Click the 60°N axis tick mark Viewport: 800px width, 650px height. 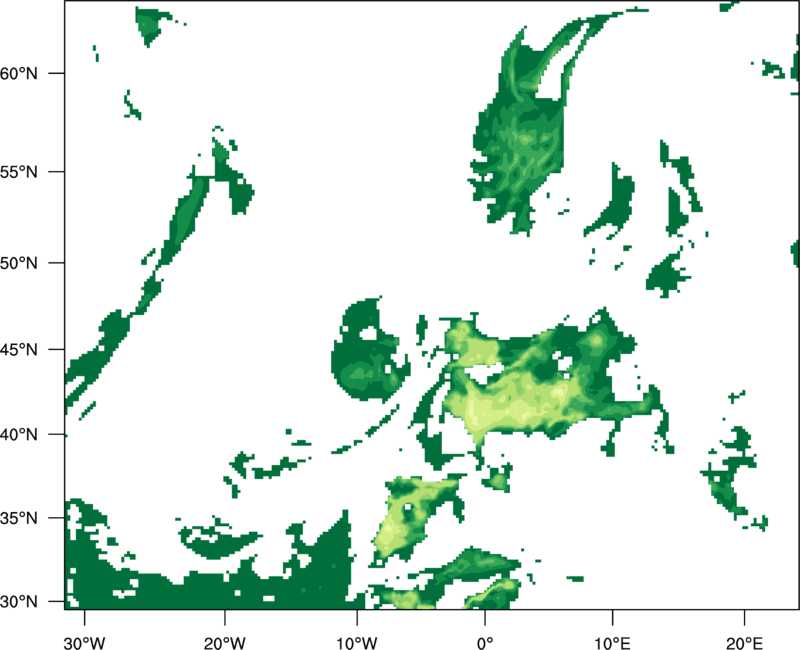[x=57, y=73]
